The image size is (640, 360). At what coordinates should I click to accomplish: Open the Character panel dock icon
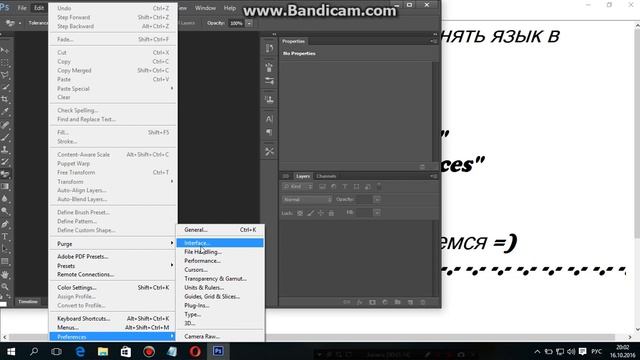click(x=269, y=119)
